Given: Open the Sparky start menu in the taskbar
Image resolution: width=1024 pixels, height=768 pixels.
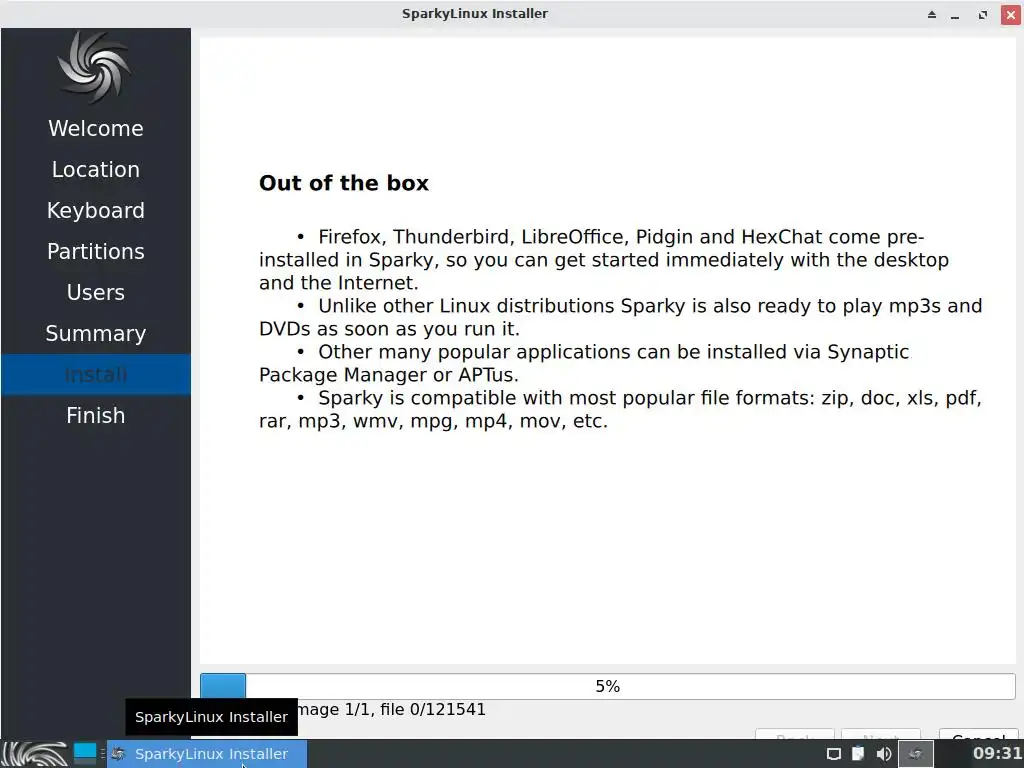Looking at the screenshot, I should (x=34, y=754).
